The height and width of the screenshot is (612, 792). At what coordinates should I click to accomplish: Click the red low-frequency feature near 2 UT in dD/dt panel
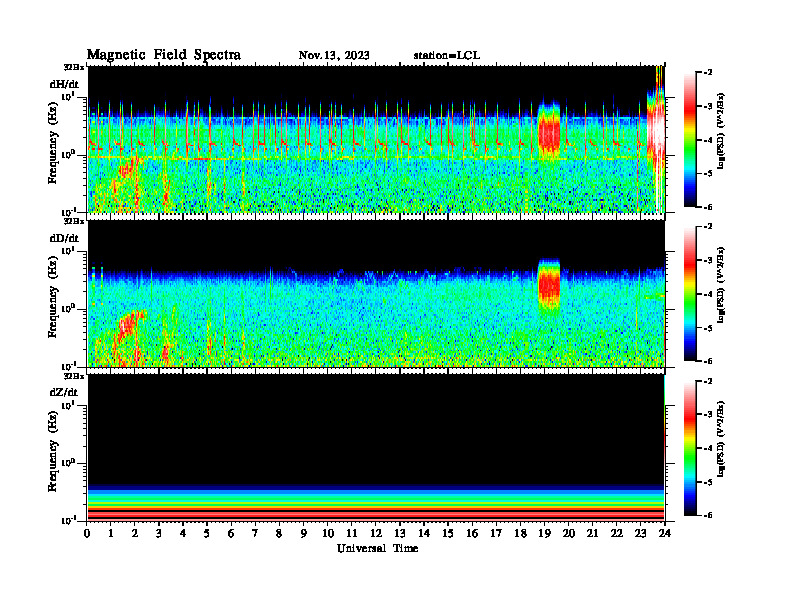point(130,328)
